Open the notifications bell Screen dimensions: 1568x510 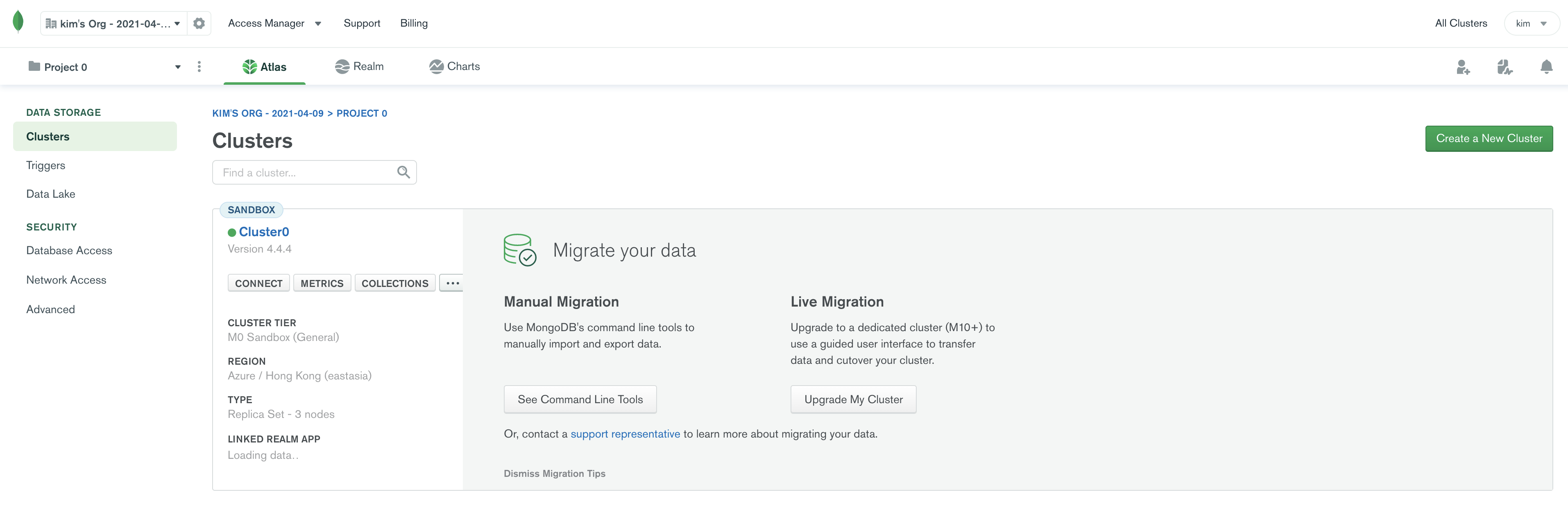1546,67
